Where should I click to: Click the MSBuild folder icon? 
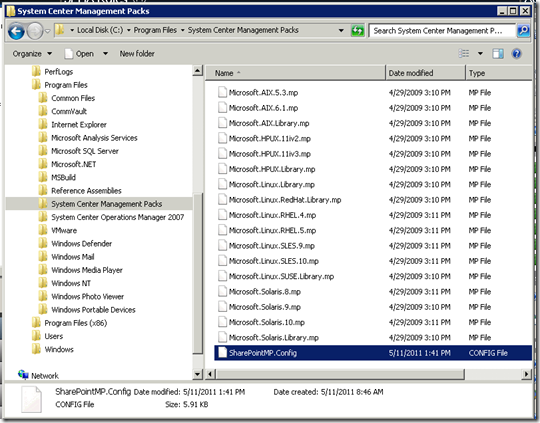[43, 177]
